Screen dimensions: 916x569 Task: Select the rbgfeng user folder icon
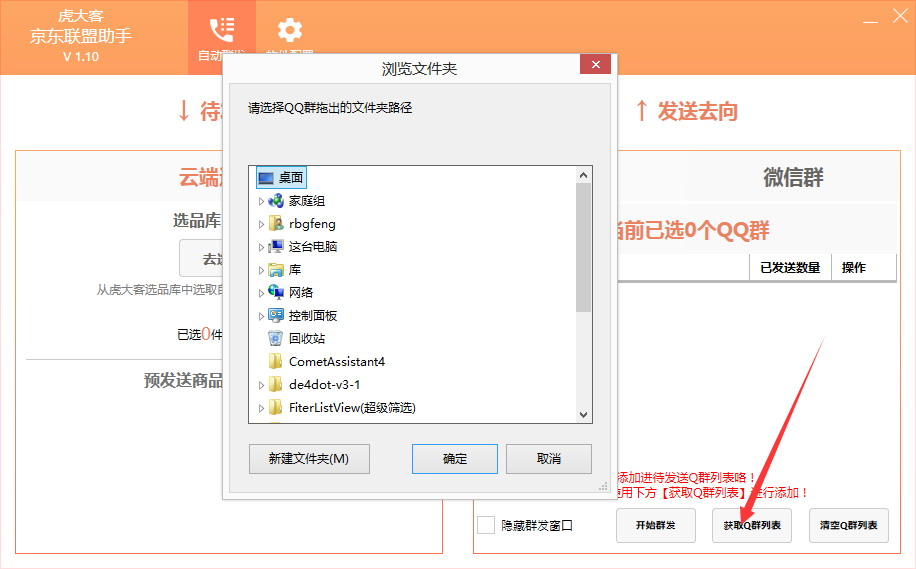276,223
